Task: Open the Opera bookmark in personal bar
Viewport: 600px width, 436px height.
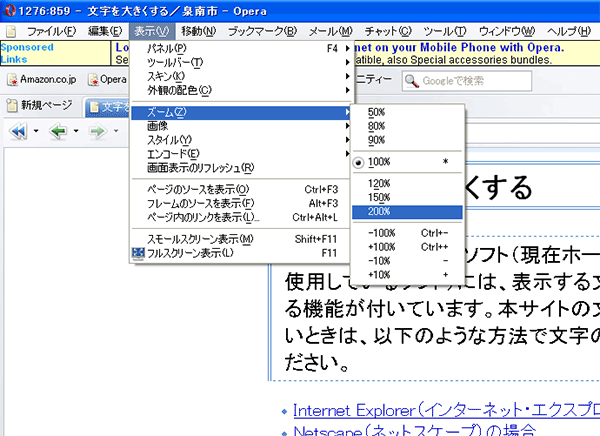Action: coord(108,80)
